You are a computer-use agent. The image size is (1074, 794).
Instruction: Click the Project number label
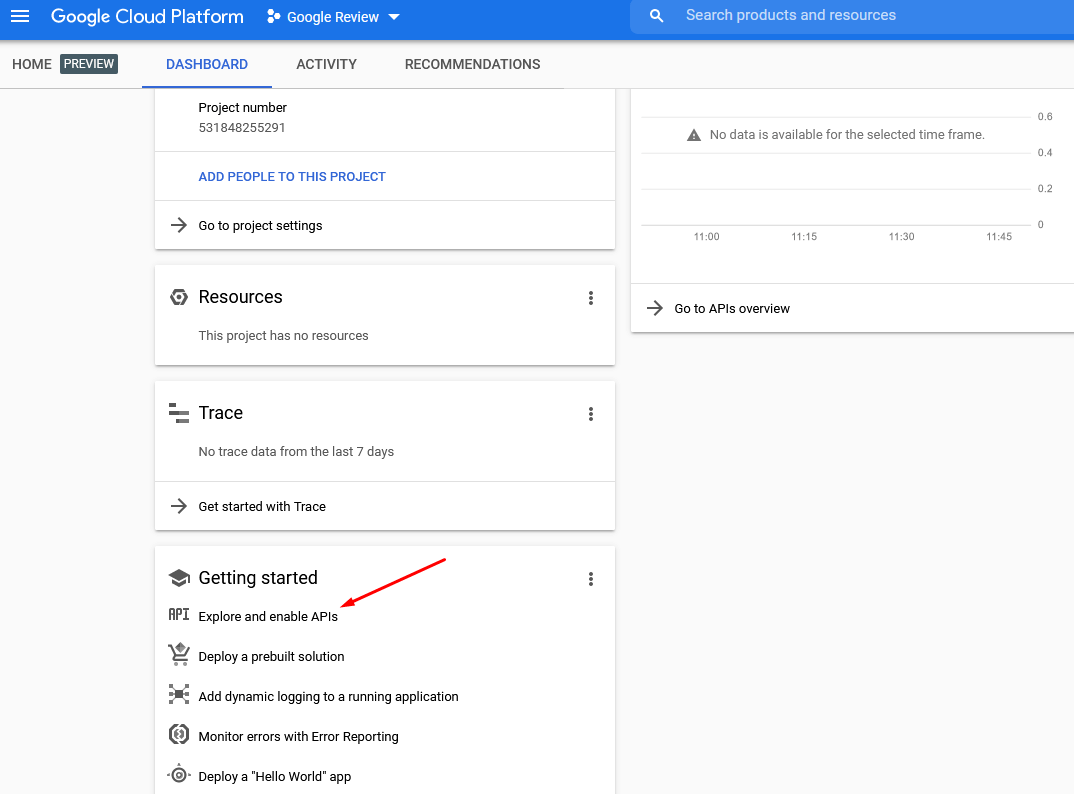242,108
